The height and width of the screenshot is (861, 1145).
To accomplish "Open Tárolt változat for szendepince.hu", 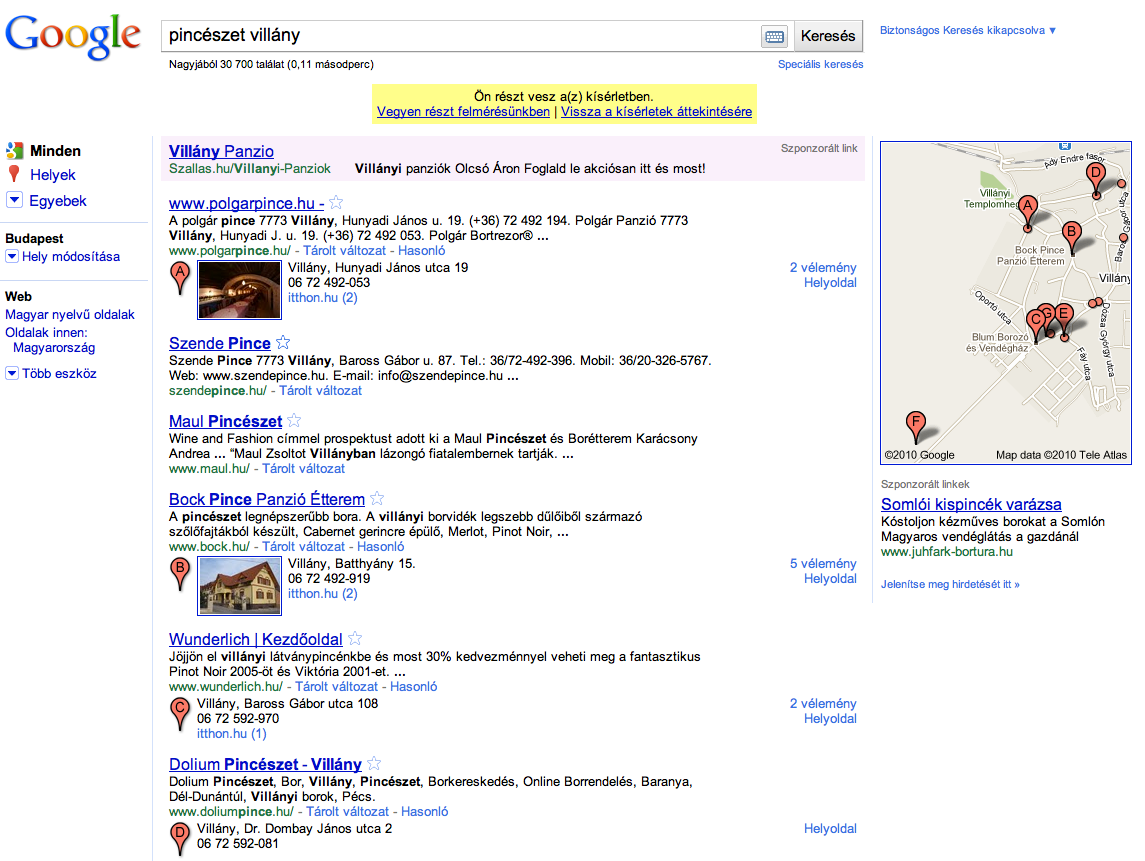I will click(x=321, y=391).
